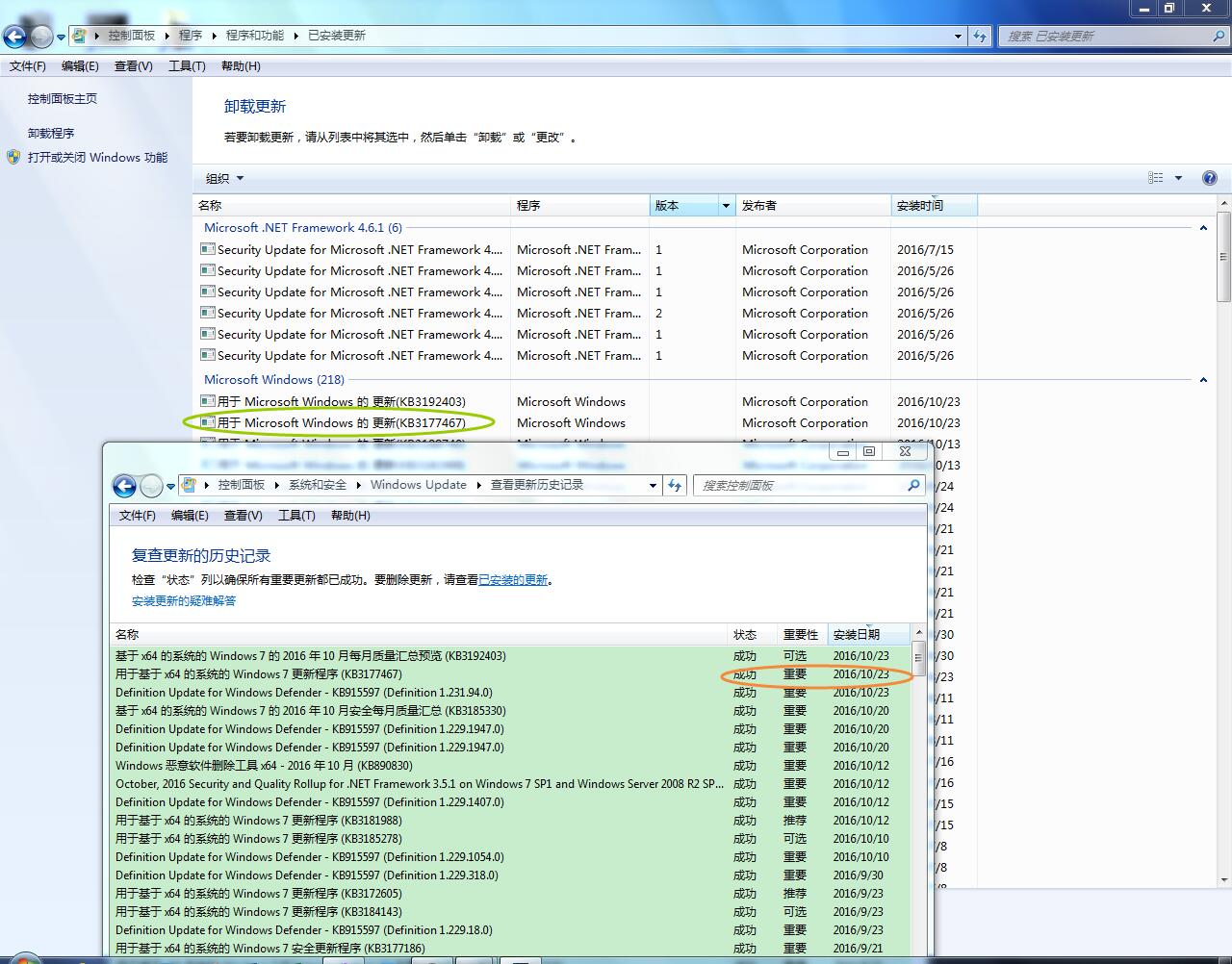Click 卸载程序 link in sidebar

[51, 134]
